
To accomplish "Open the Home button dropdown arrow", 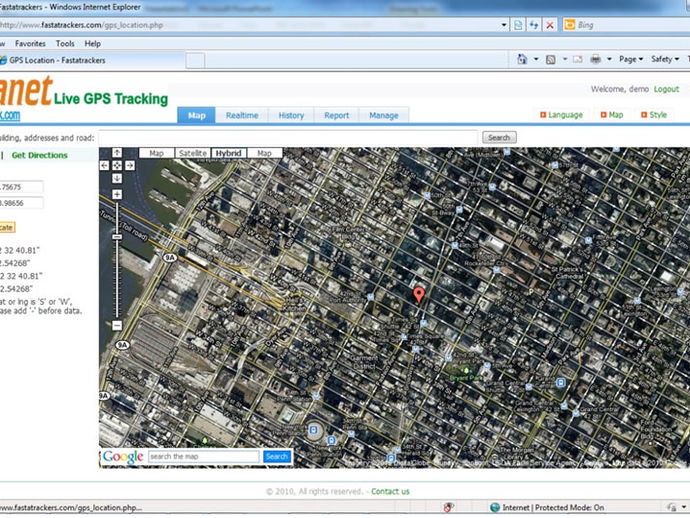I will pyautogui.click(x=536, y=59).
